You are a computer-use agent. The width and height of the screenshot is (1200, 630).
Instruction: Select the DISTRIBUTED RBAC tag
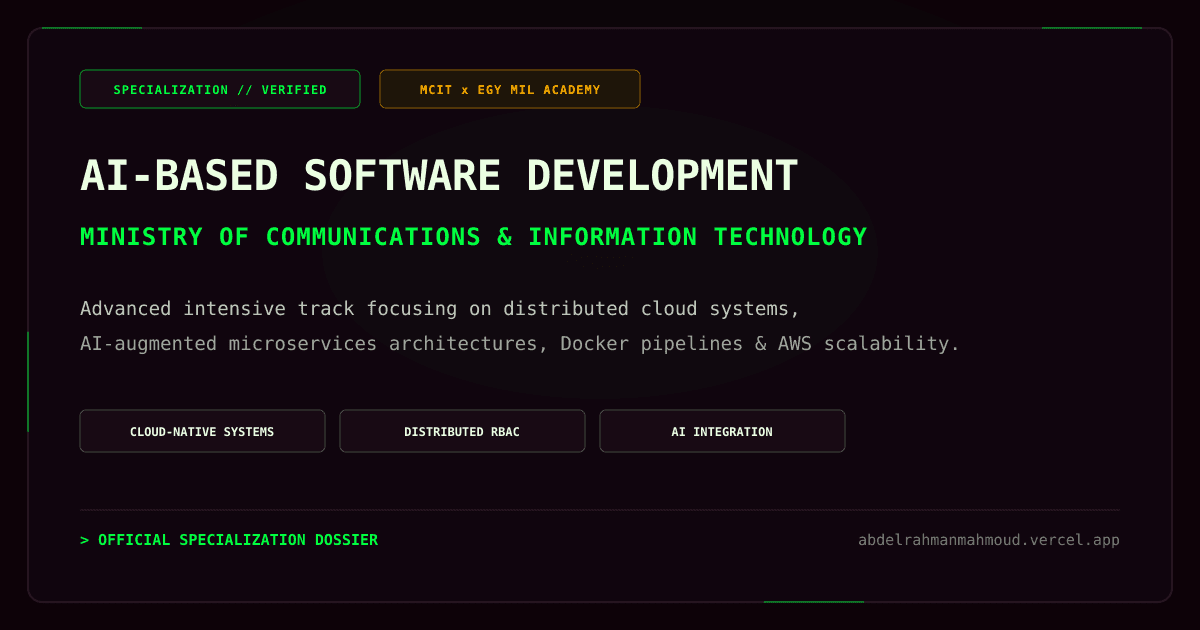[x=462, y=431]
